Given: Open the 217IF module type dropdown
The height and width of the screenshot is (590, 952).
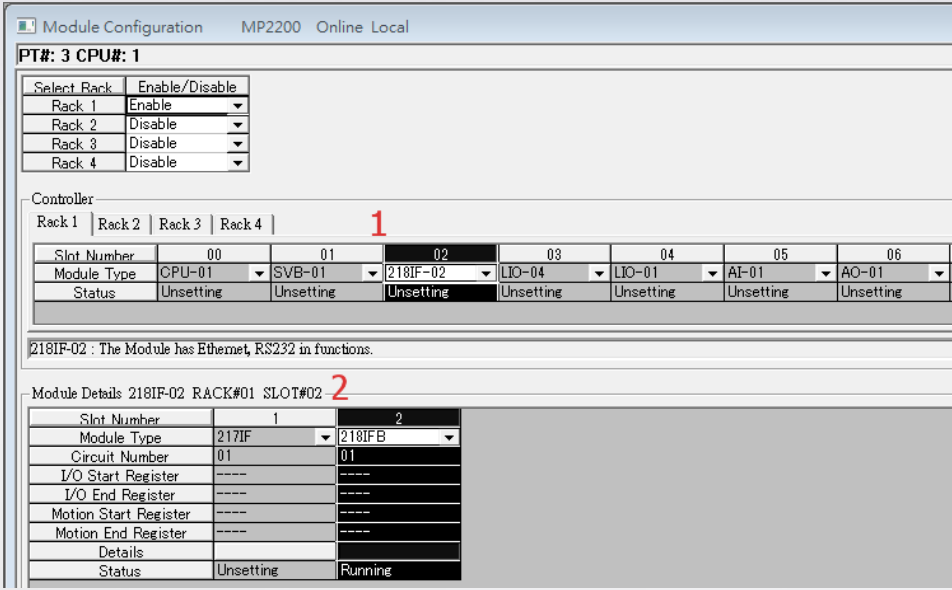Looking at the screenshot, I should pos(325,437).
